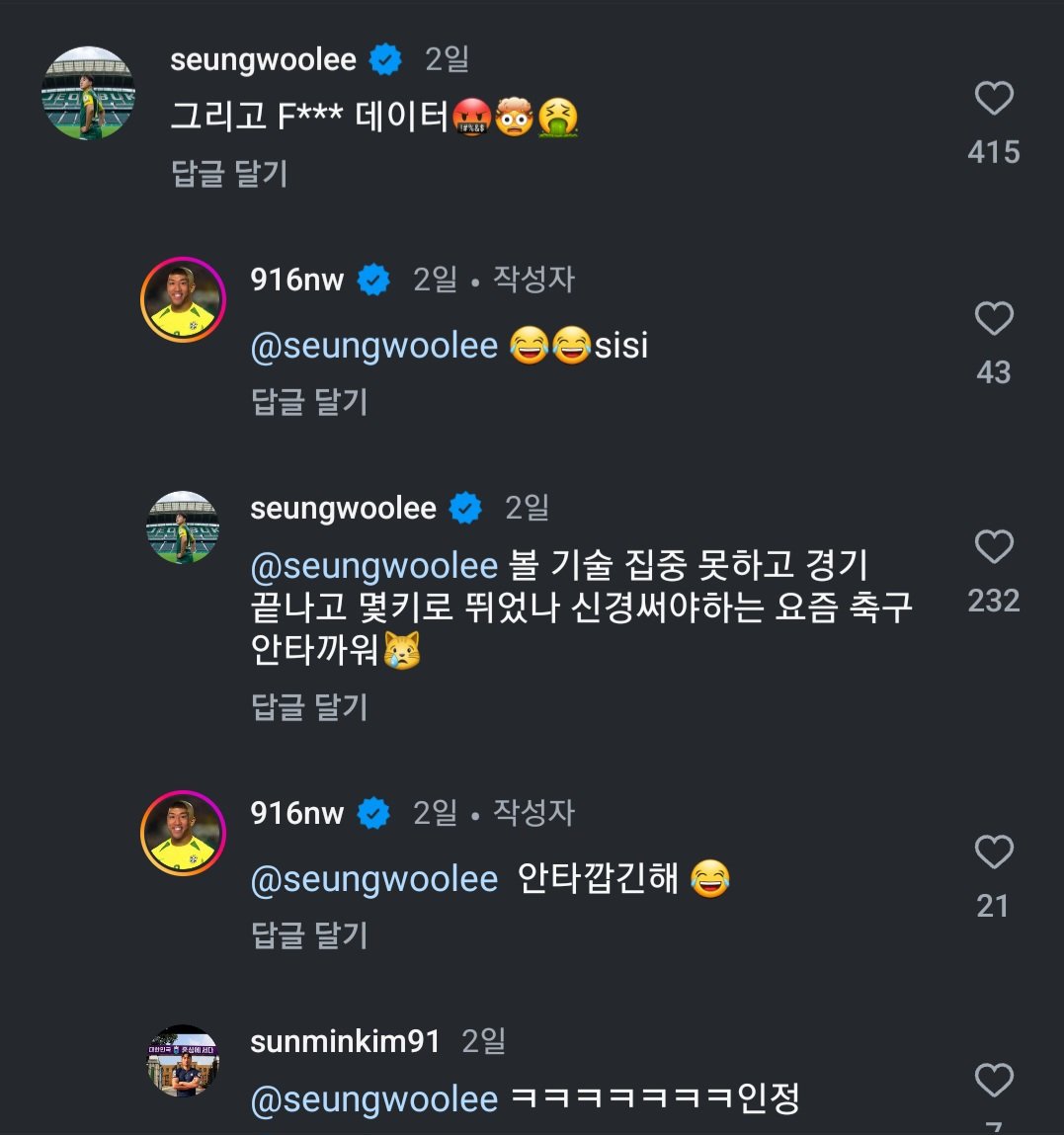Tap sunminkim91's profile picture
The height and width of the screenshot is (1135, 1064).
183,1061
